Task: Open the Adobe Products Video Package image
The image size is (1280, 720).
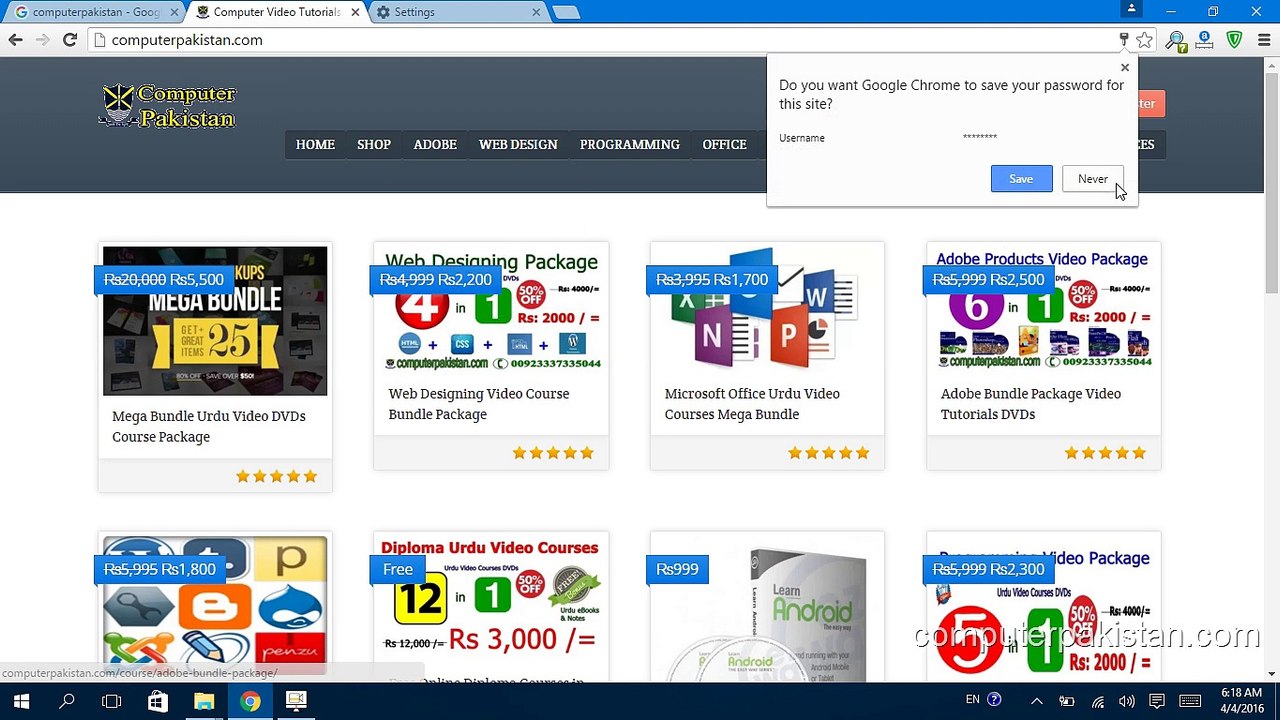Action: (1044, 310)
